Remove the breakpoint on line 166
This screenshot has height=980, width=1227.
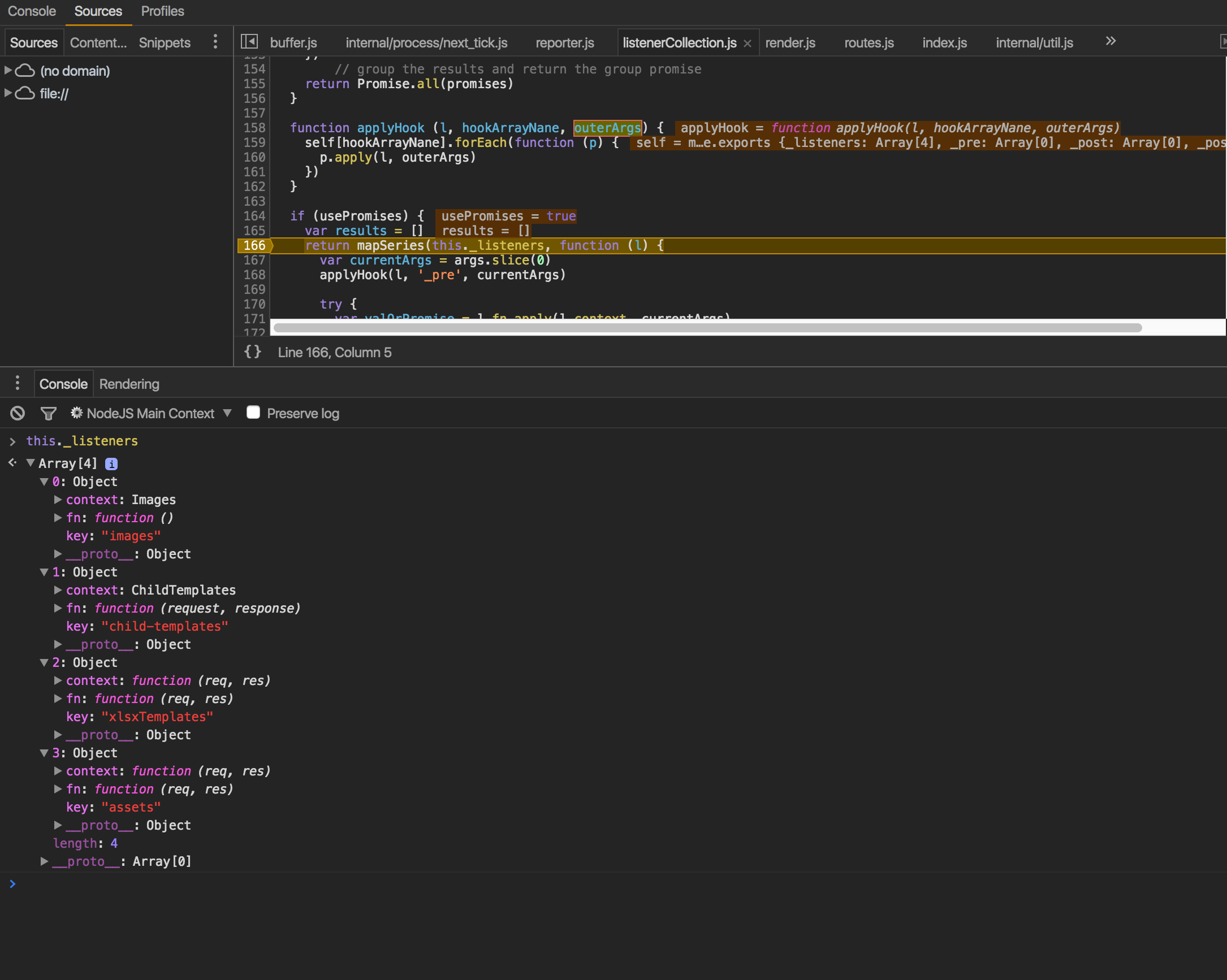(x=254, y=245)
